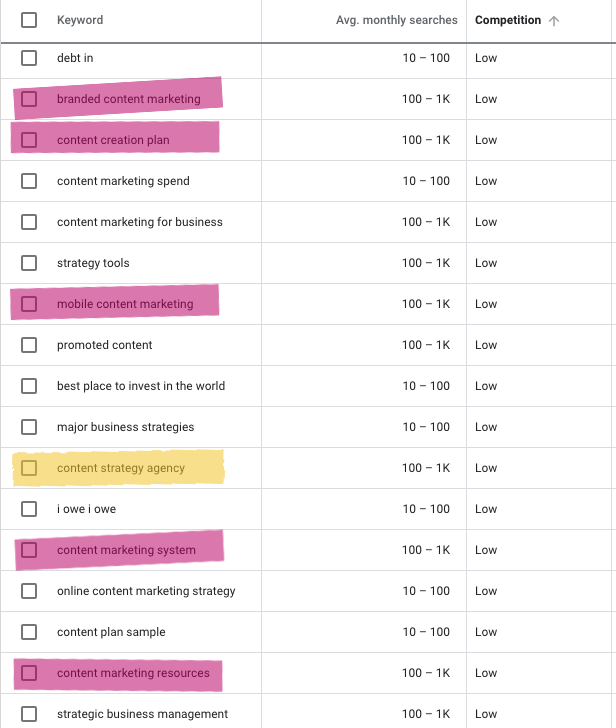This screenshot has width=616, height=728.
Task: Select checkbox beside "i owe i owe"
Action: point(29,509)
